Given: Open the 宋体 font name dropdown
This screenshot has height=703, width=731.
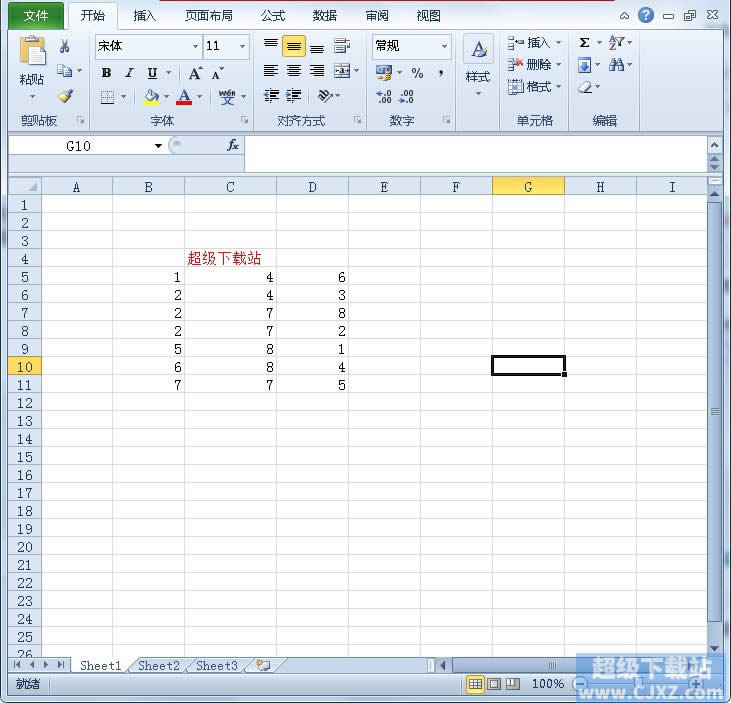Looking at the screenshot, I should pyautogui.click(x=195, y=46).
